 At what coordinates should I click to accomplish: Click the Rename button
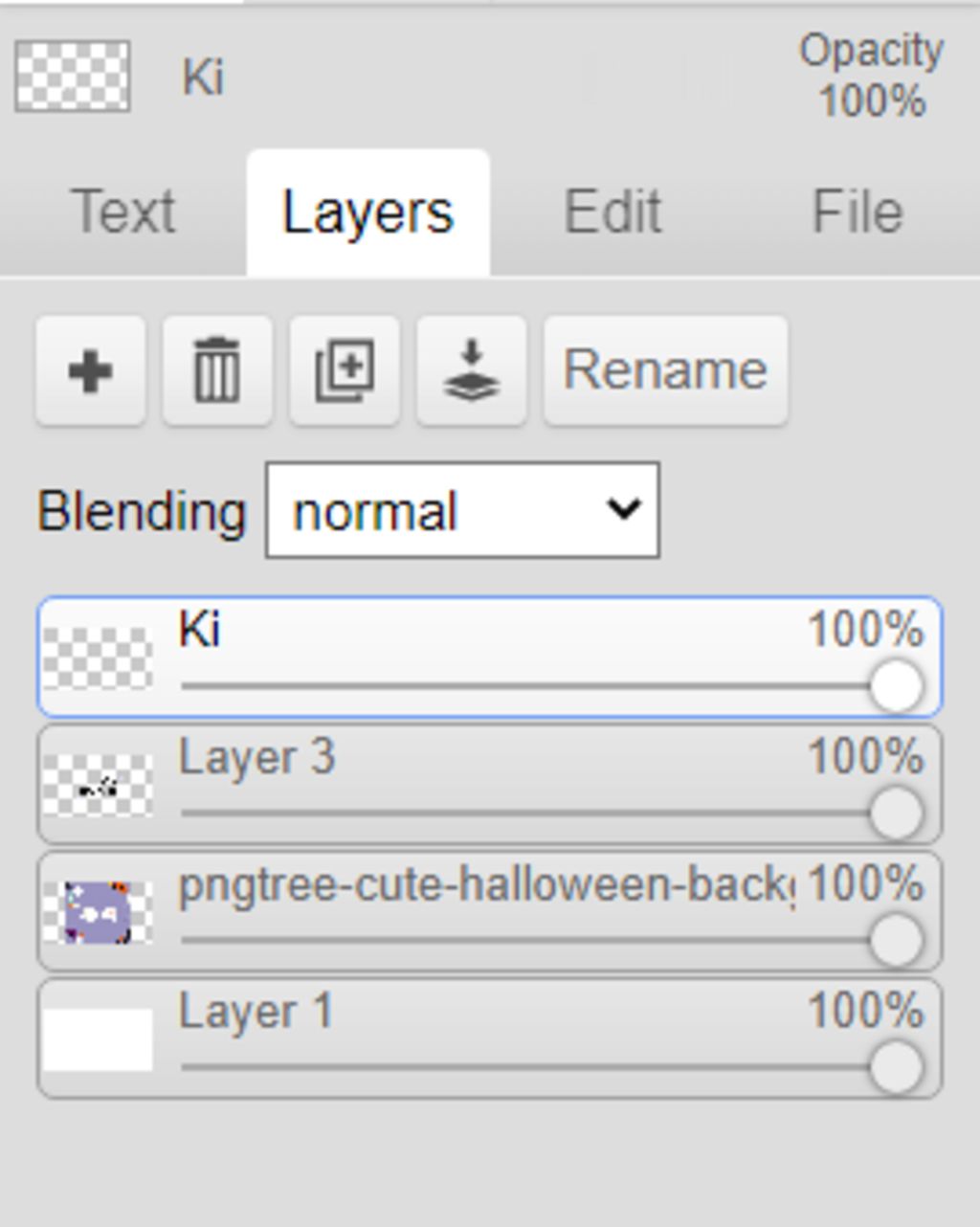[x=665, y=370]
